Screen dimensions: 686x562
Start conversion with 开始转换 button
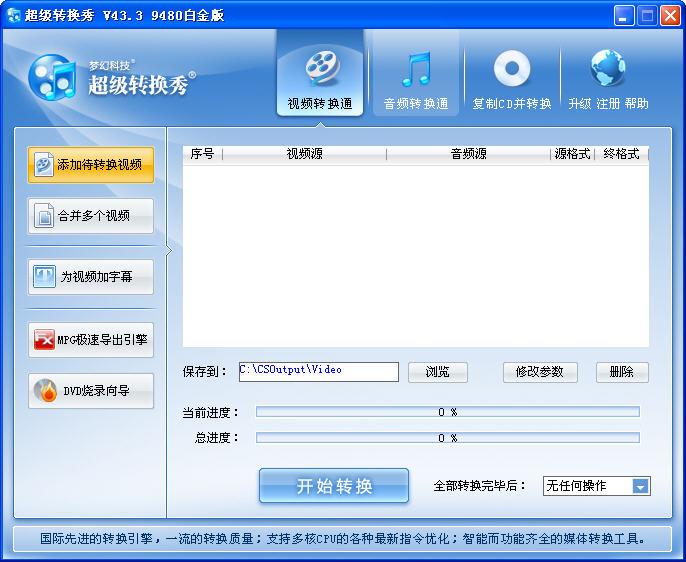point(334,486)
